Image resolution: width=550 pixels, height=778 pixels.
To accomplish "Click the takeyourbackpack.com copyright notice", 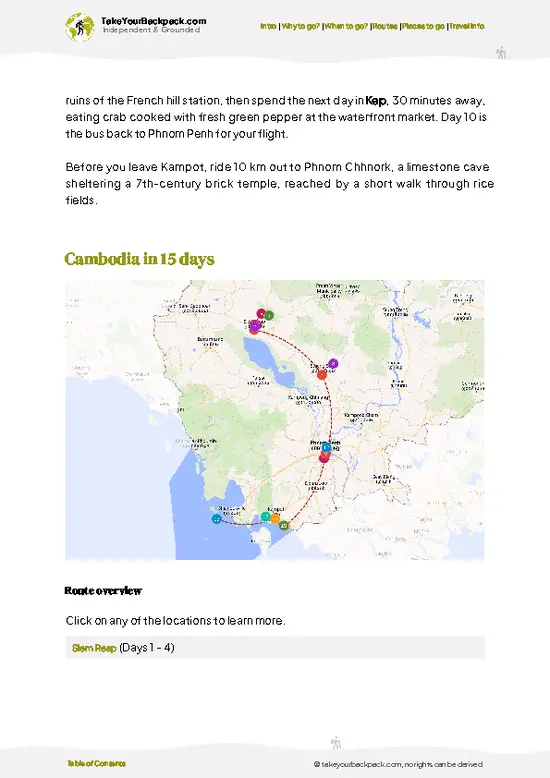I will pos(398,764).
